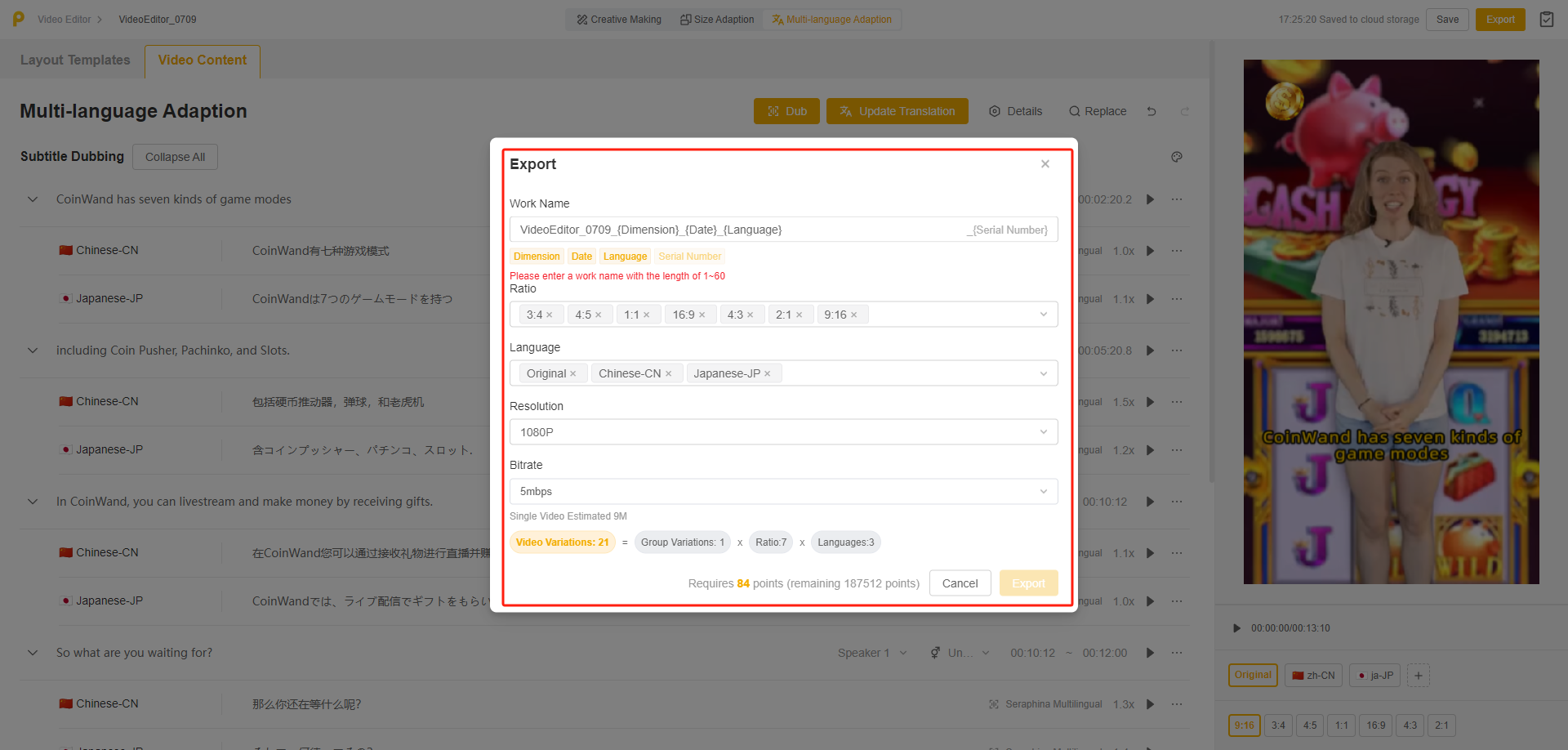
Task: Remove the 3:4 ratio tag
Action: [550, 315]
